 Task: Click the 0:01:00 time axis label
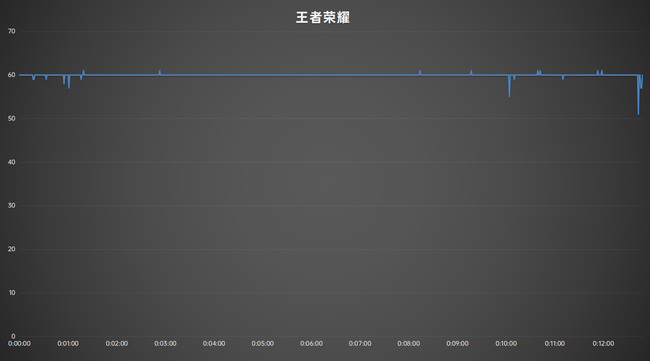click(68, 344)
